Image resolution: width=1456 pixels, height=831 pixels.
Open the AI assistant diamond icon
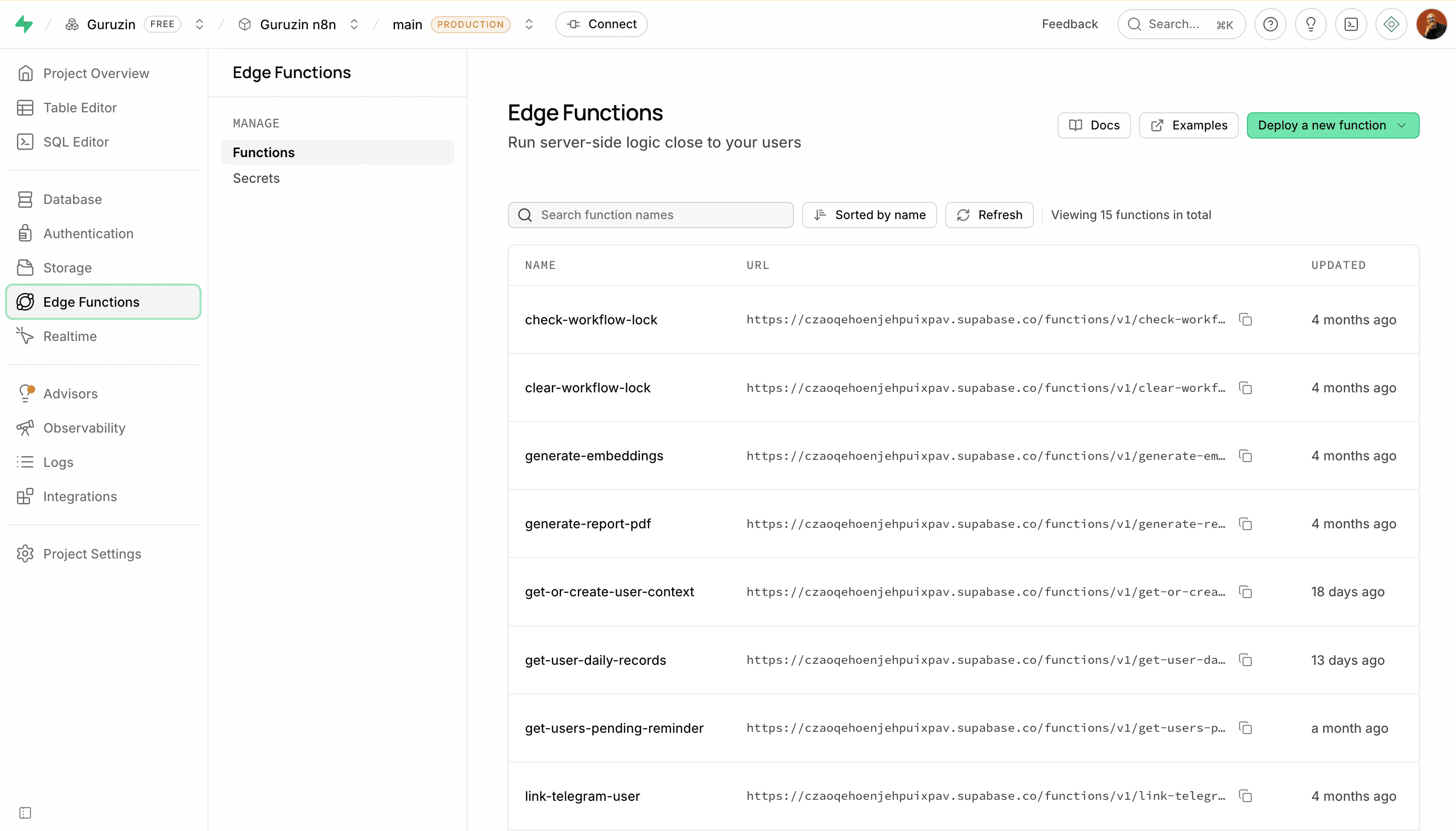(1391, 24)
